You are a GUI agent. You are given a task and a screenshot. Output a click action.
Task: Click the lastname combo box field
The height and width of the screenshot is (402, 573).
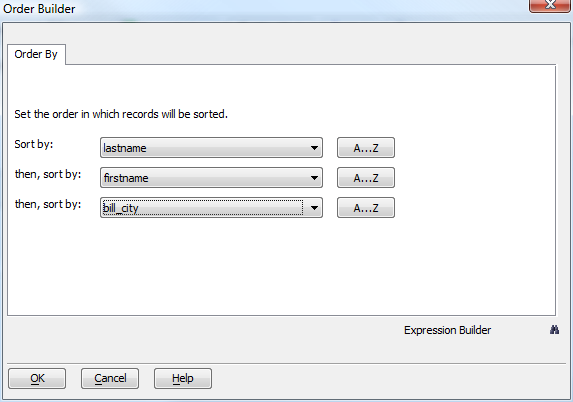click(211, 148)
